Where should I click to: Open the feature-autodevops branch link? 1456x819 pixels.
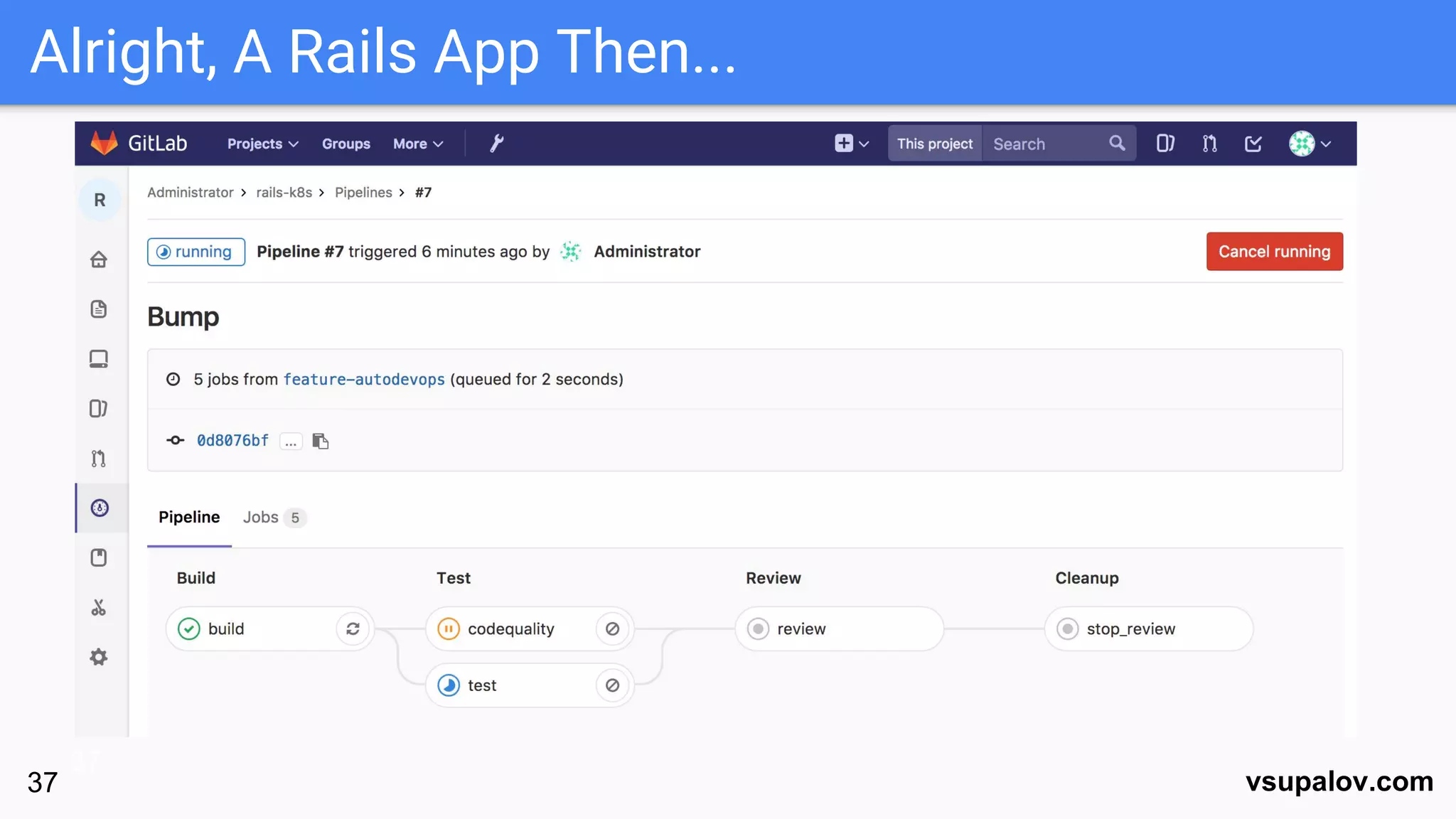364,380
